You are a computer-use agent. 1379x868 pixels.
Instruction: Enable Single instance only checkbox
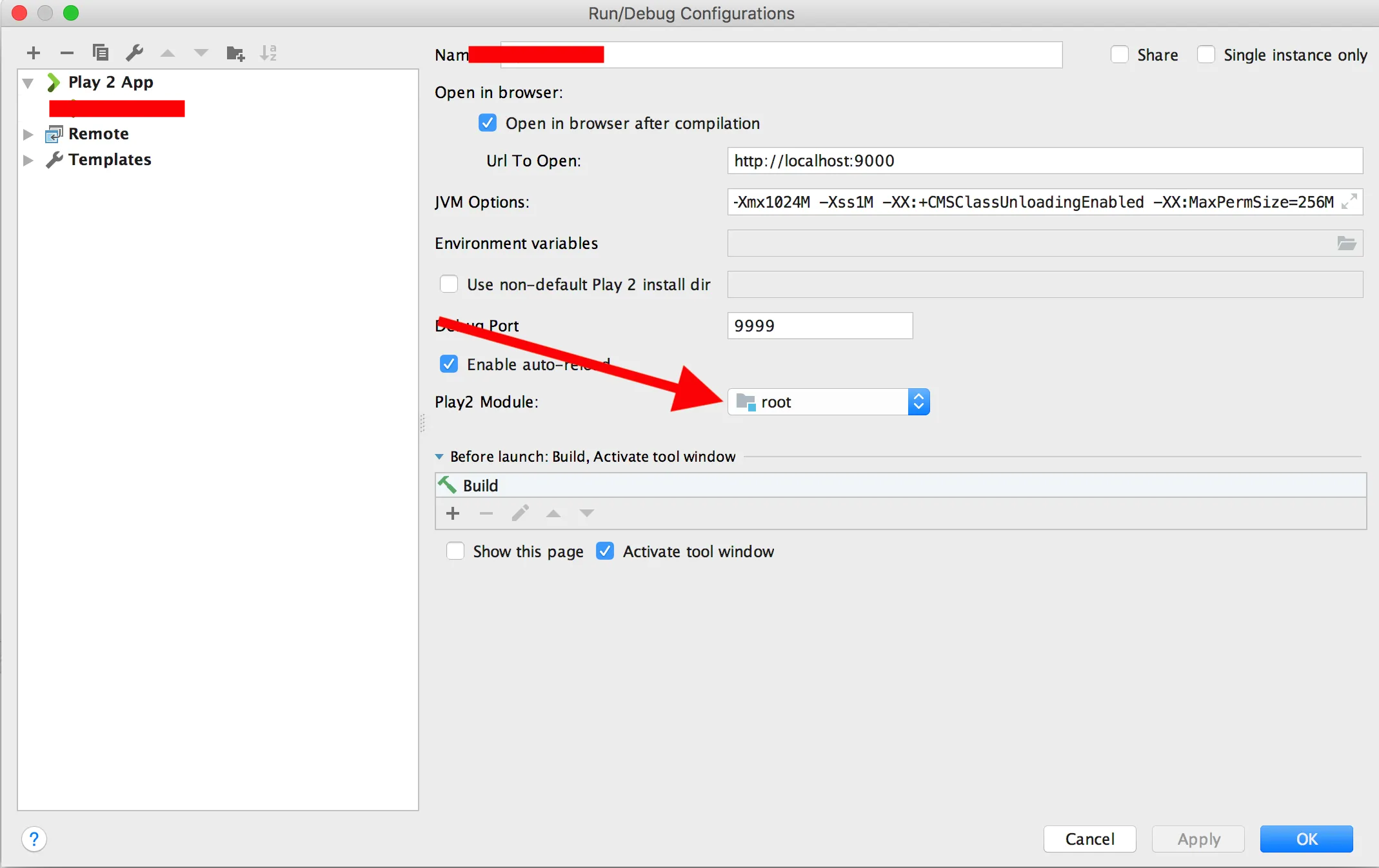click(1206, 55)
